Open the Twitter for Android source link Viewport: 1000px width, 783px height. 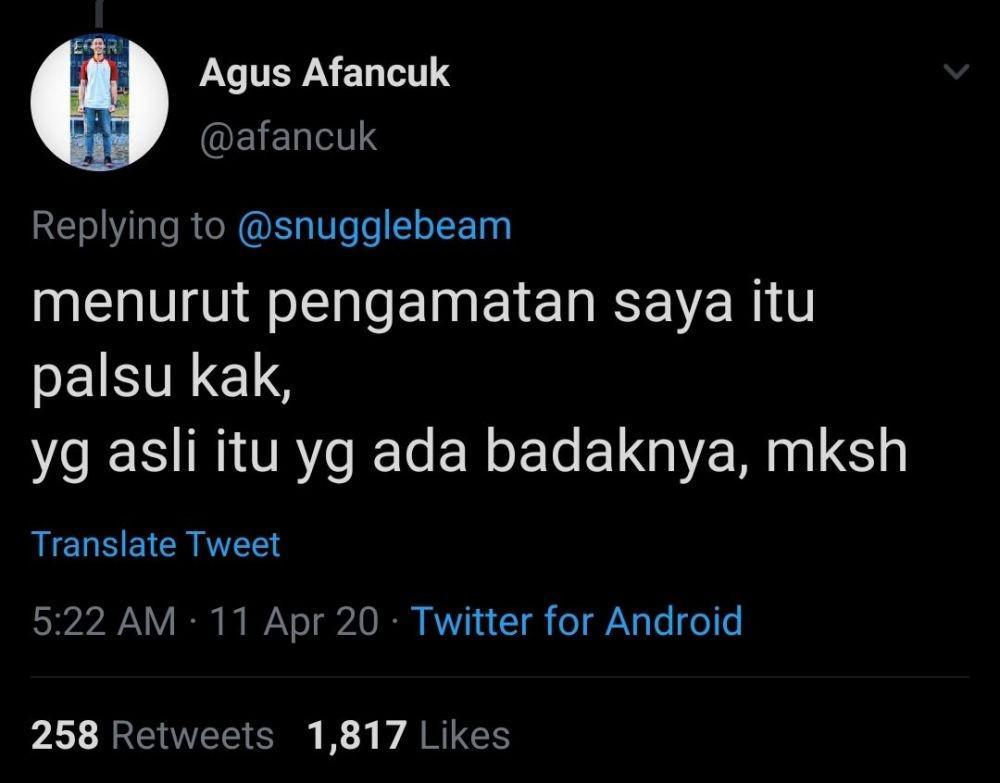coord(577,621)
